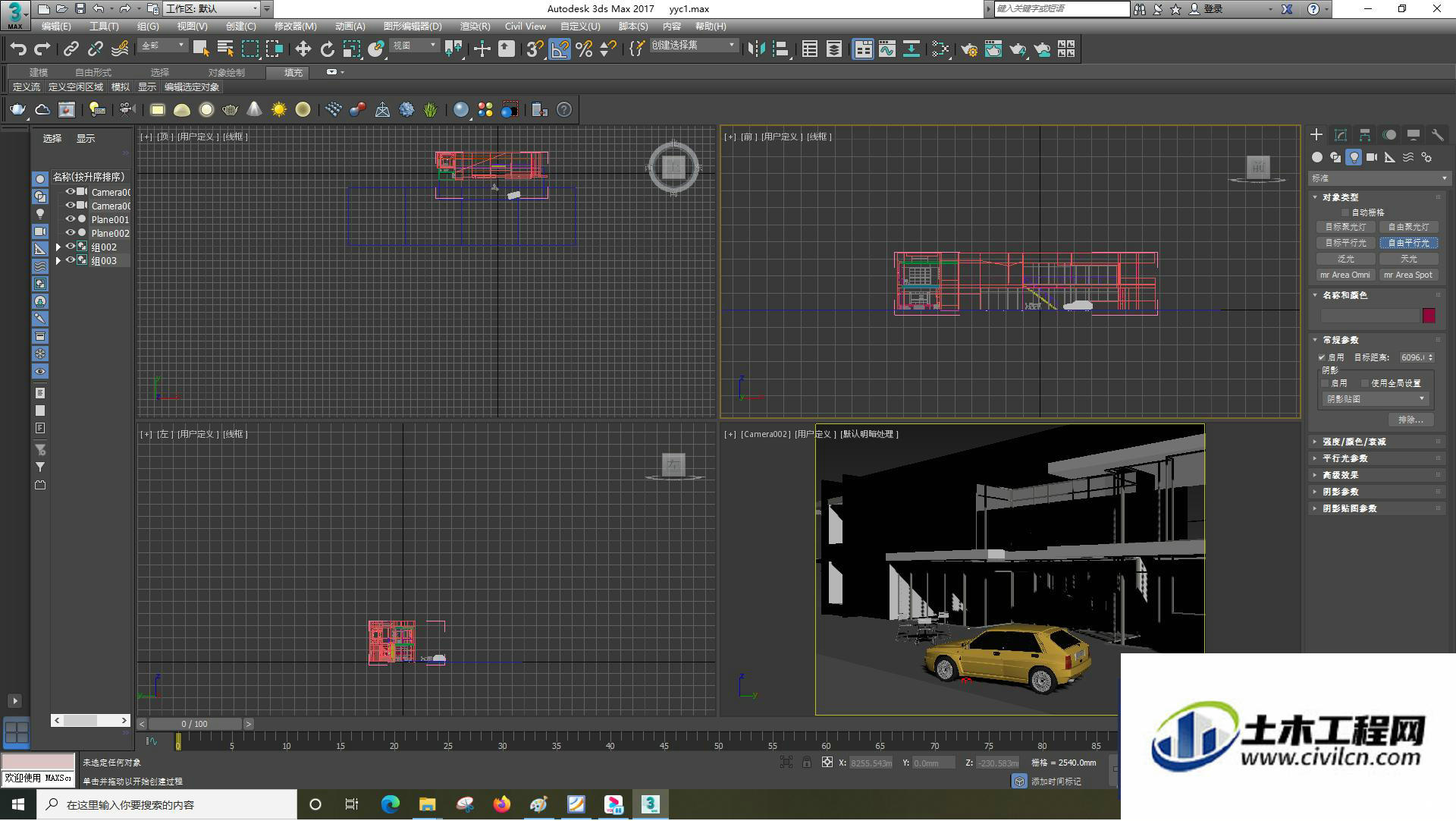
Task: Click the Undo arrow in main toolbar
Action: point(18,49)
